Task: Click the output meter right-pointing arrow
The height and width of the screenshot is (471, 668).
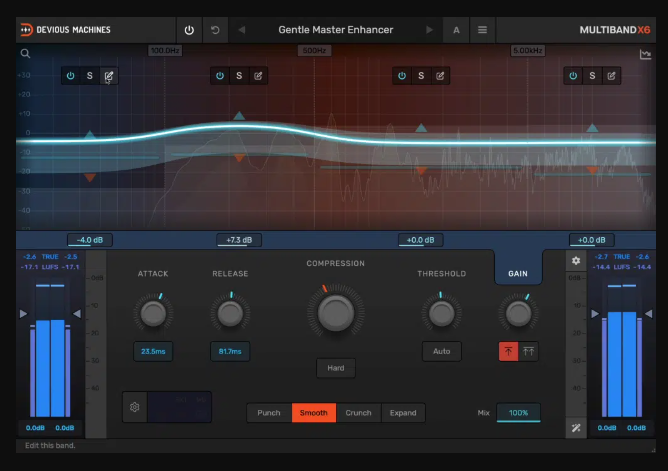Action: pyautogui.click(x=595, y=314)
